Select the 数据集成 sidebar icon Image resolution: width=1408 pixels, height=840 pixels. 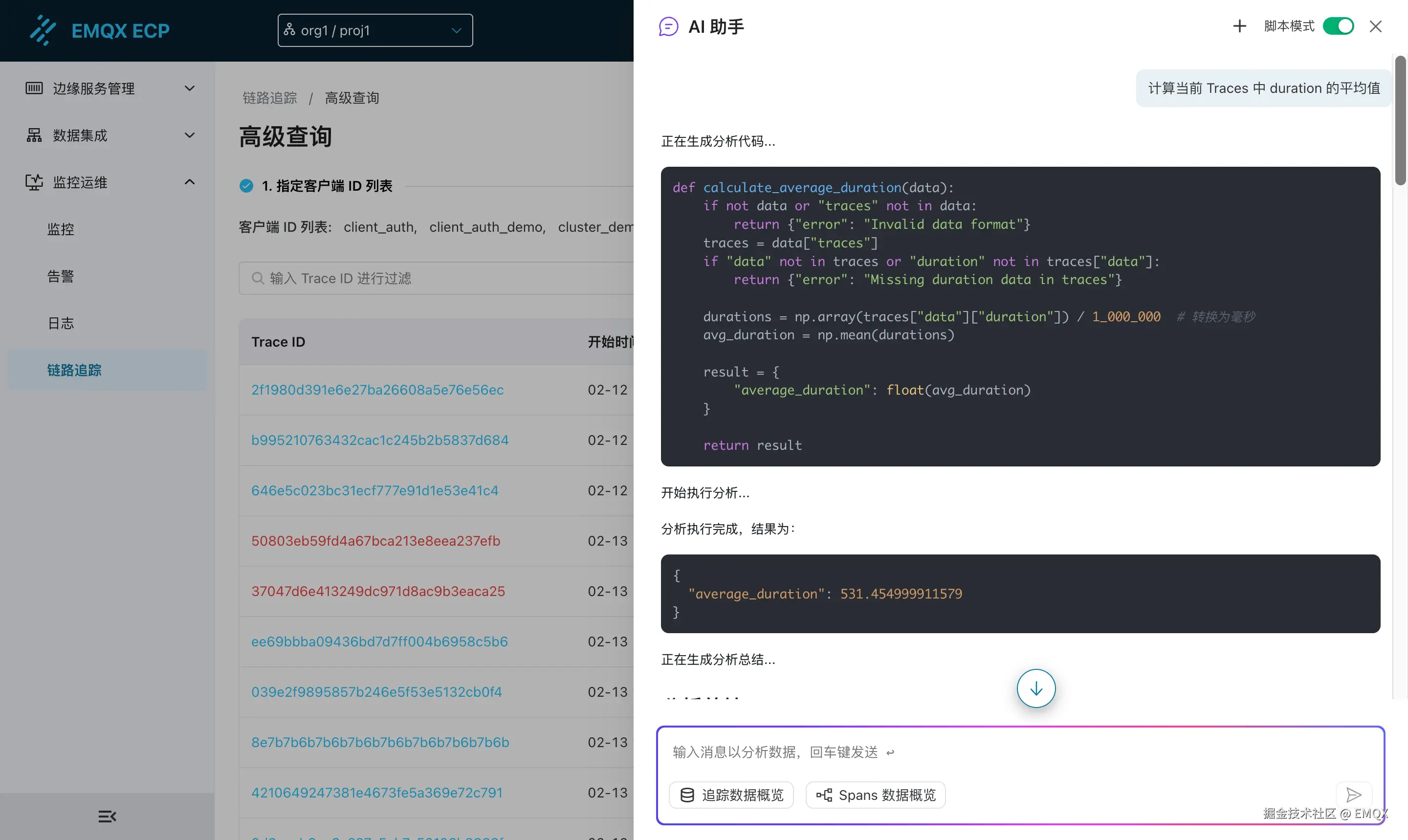(34, 135)
